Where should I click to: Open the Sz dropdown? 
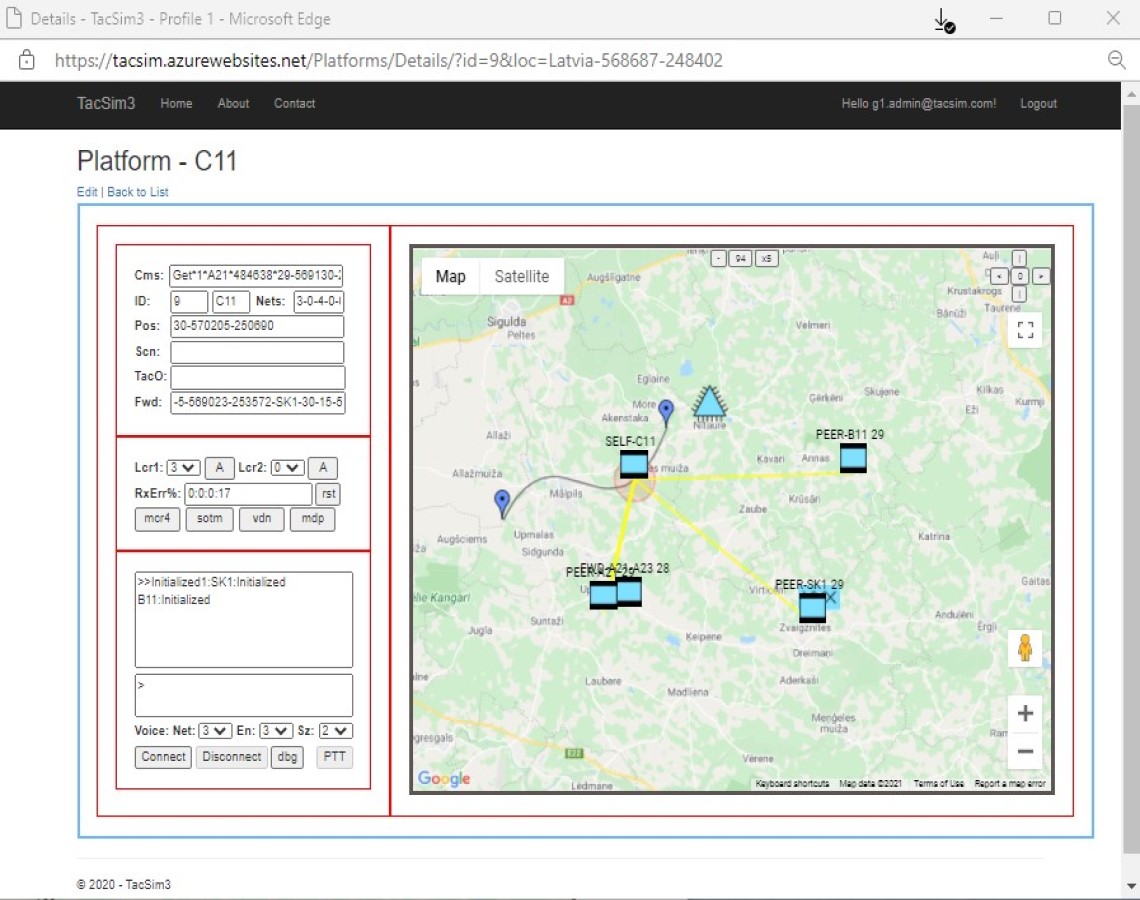[335, 730]
